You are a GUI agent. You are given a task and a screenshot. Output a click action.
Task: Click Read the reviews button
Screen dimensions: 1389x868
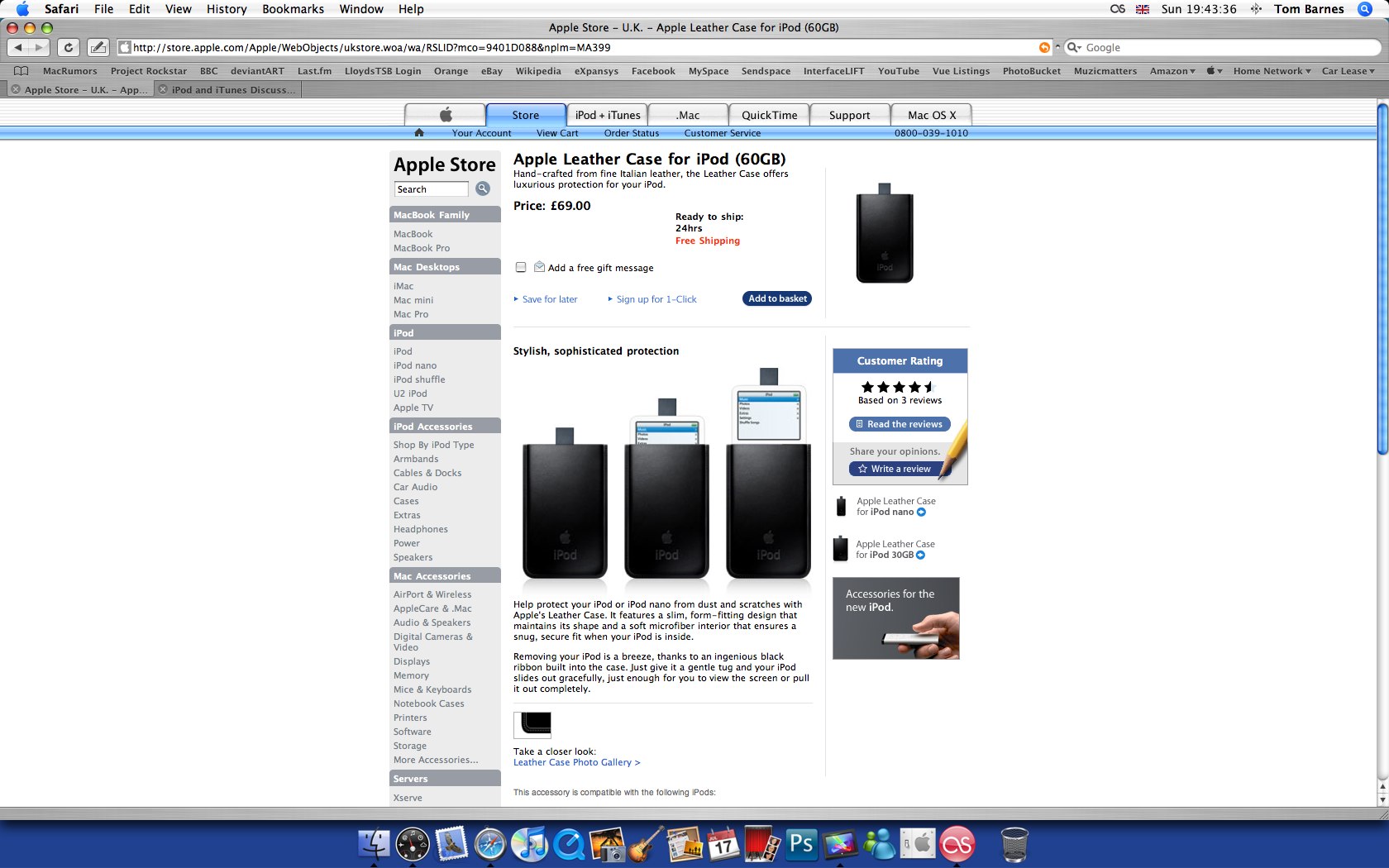click(900, 424)
